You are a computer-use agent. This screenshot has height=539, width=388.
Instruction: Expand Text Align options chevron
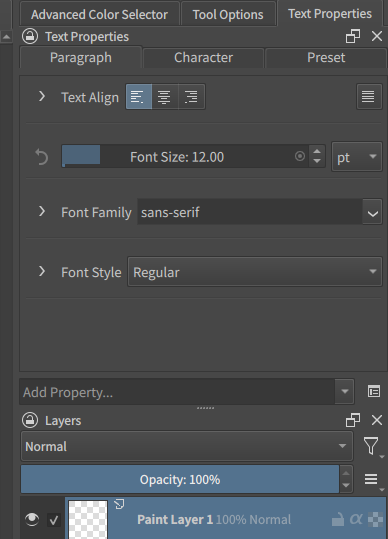(x=42, y=96)
